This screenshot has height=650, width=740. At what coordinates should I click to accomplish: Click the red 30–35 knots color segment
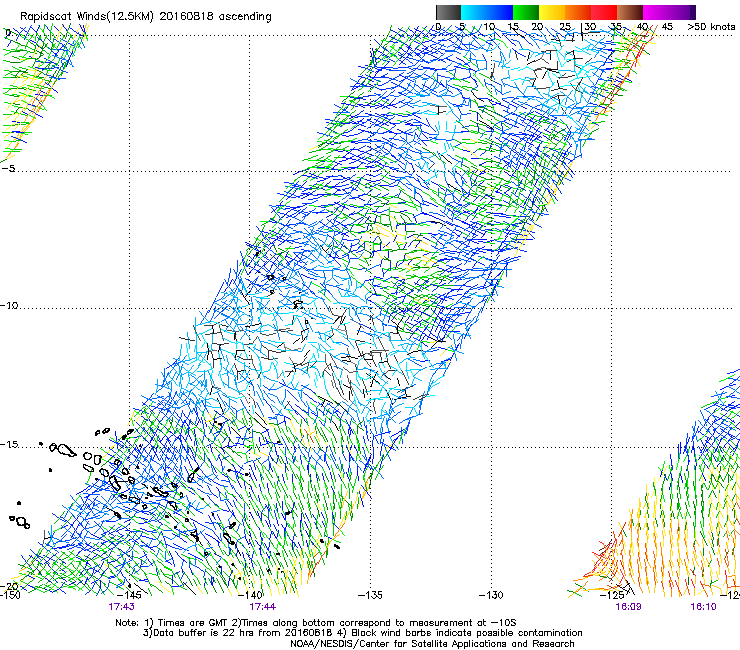click(604, 12)
